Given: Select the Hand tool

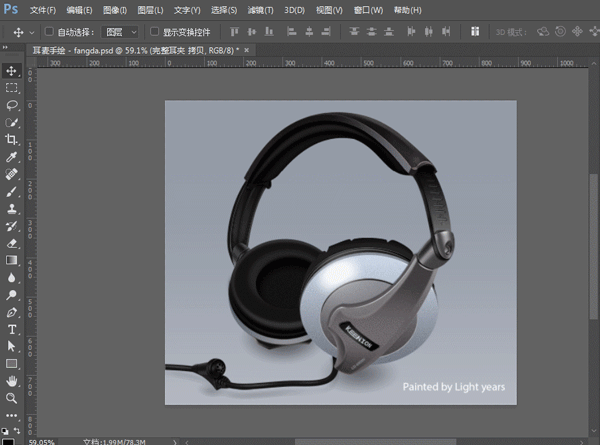Looking at the screenshot, I should tap(11, 381).
